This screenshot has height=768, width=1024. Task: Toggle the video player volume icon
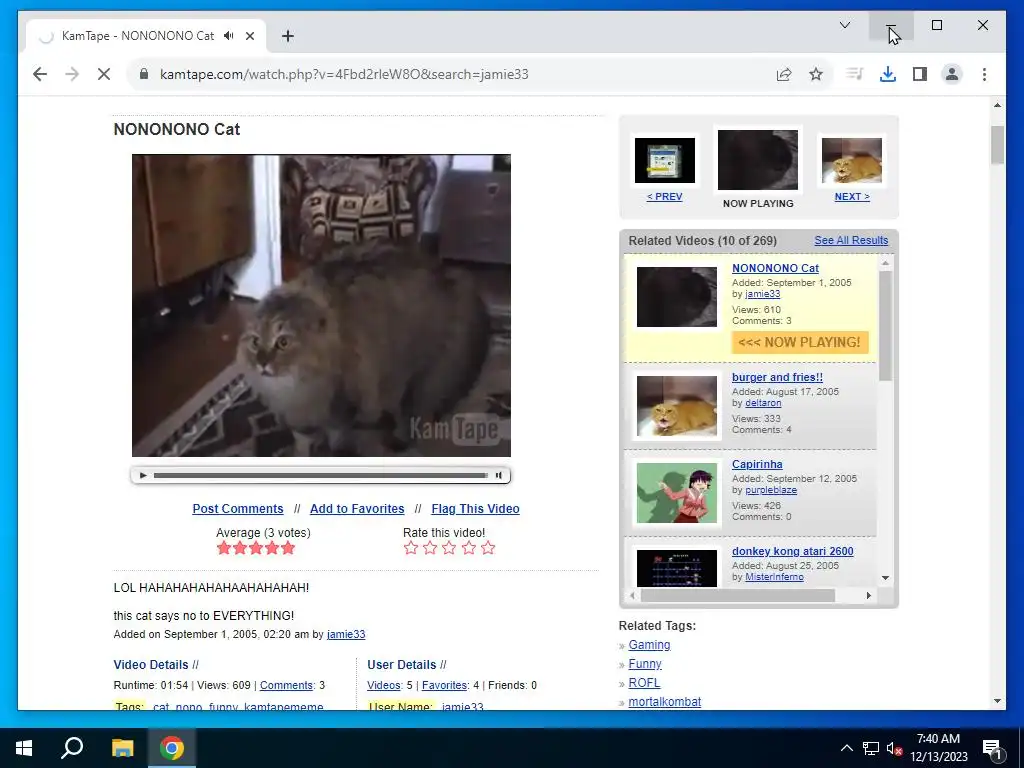[x=498, y=475]
